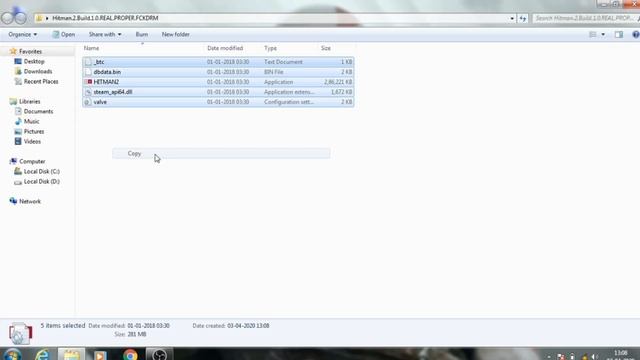This screenshot has width=640, height=360.
Task: Click the valve config file icon
Action: pos(88,102)
